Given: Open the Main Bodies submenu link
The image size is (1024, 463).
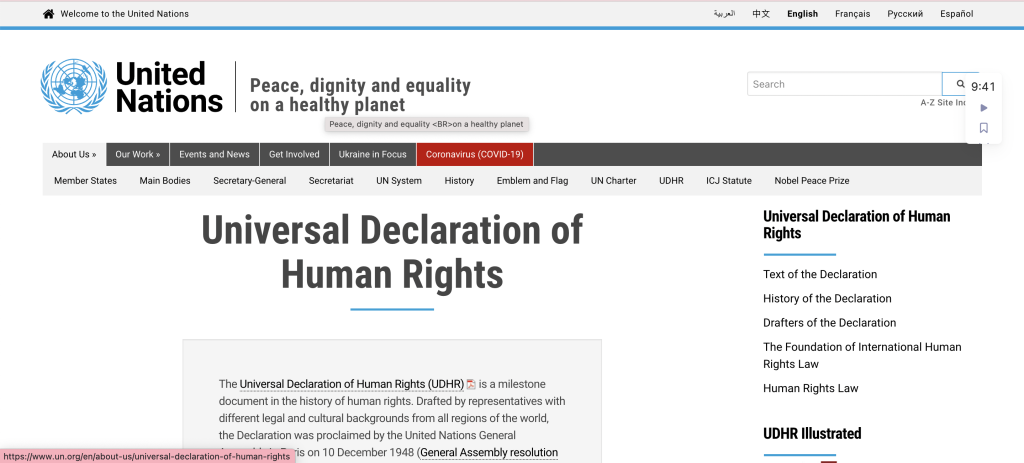Looking at the screenshot, I should pos(165,181).
